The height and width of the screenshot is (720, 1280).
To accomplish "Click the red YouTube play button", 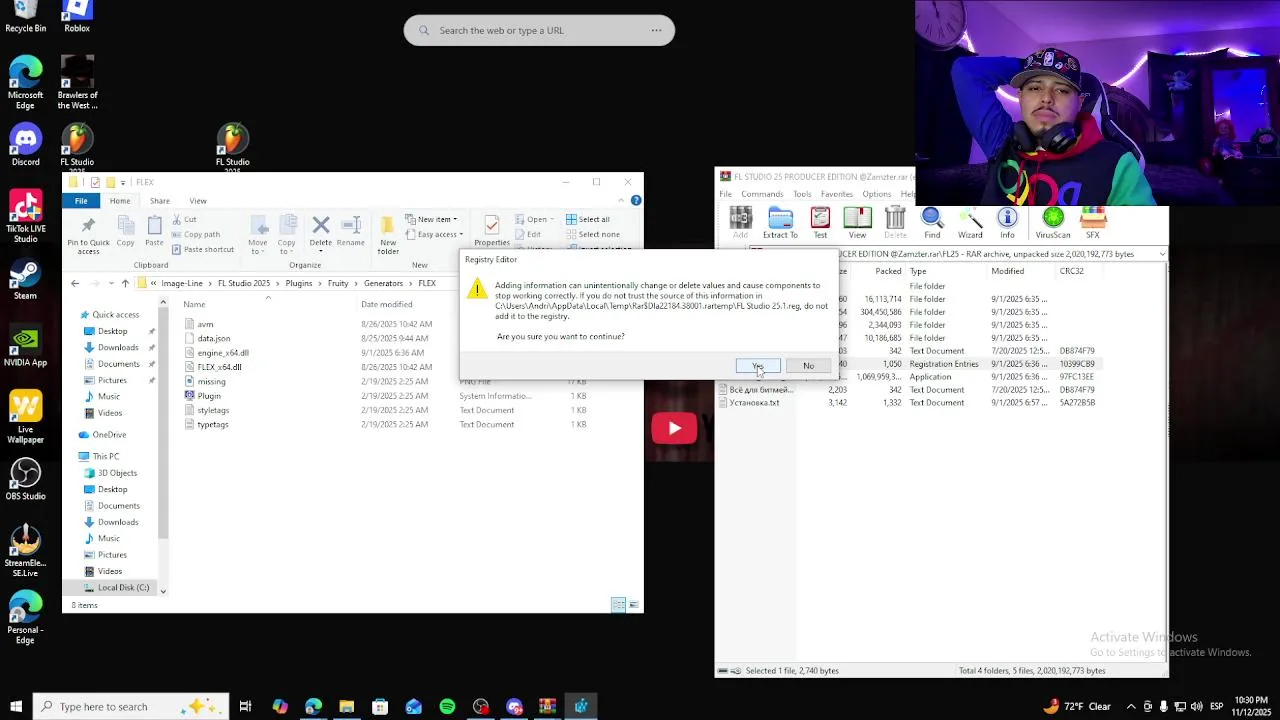I will tap(674, 428).
